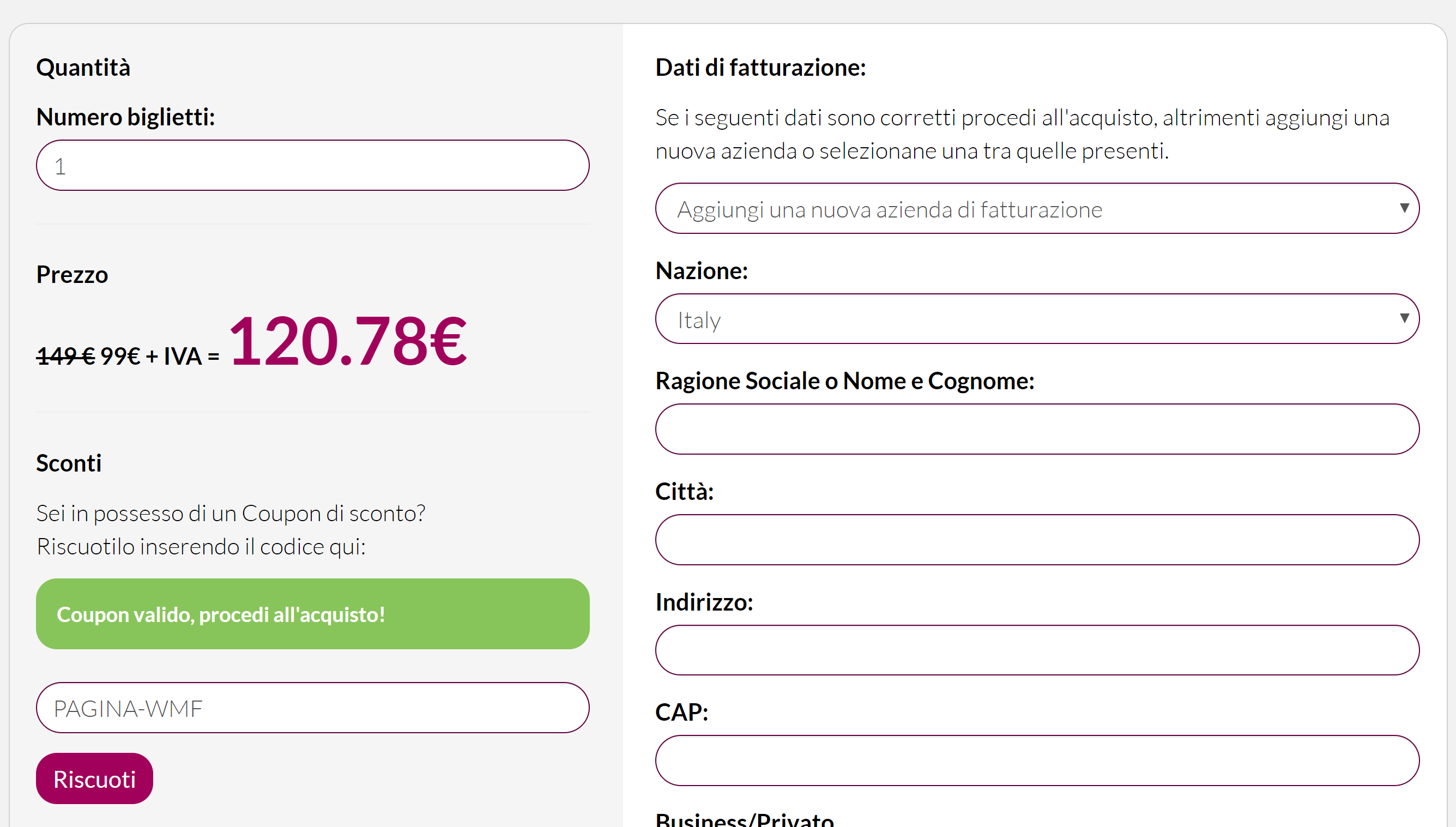Focus the coupon code field containing PAGINA-WMF
This screenshot has width=1456, height=827.
coord(312,708)
